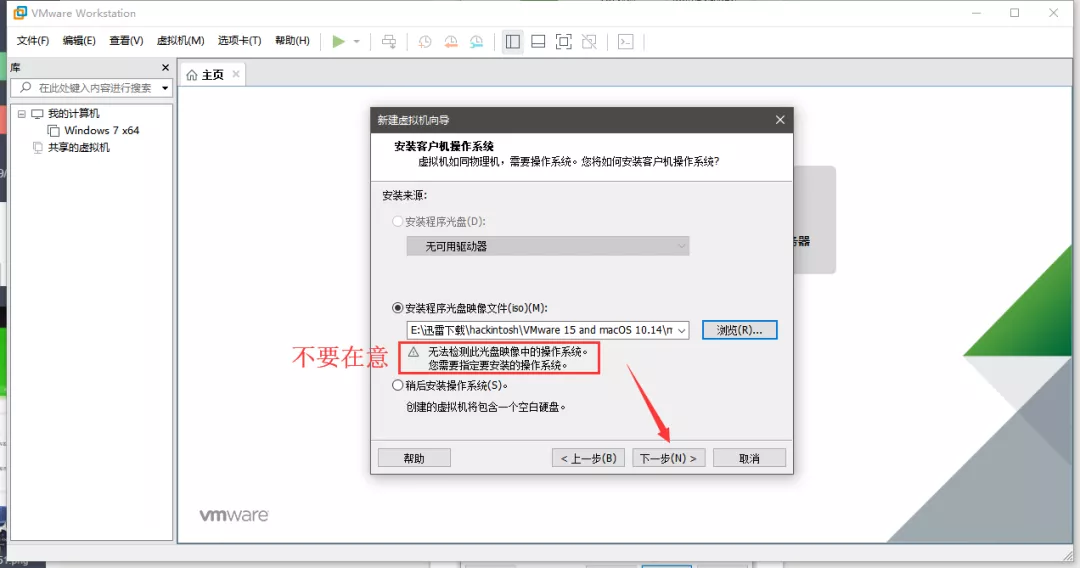Click the 安装客户机操作系统 heading text
Screen dimensions: 1080x568
click(x=444, y=146)
